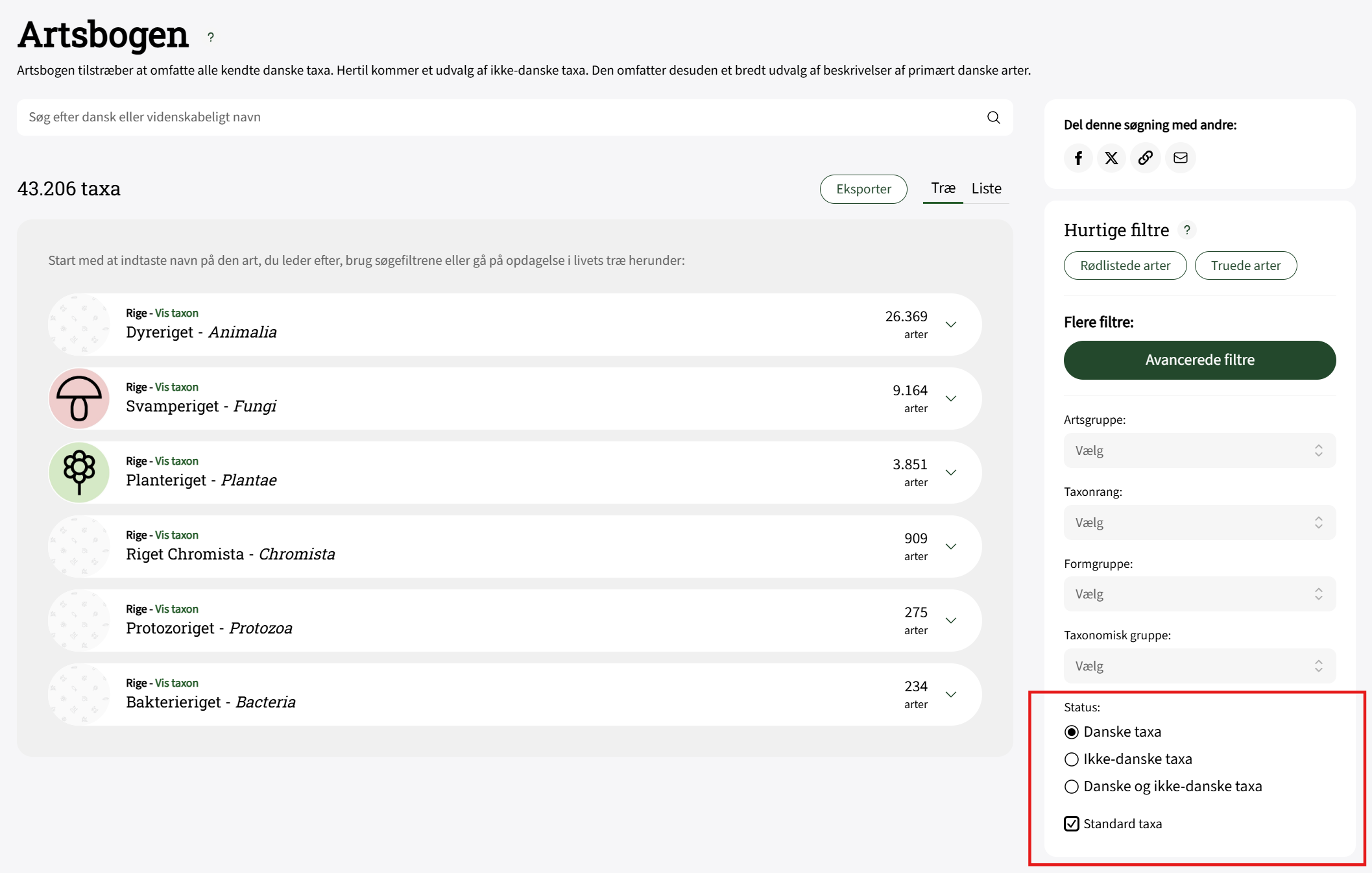
Task: Uncheck the Standard taxa checkbox
Action: 1072,824
